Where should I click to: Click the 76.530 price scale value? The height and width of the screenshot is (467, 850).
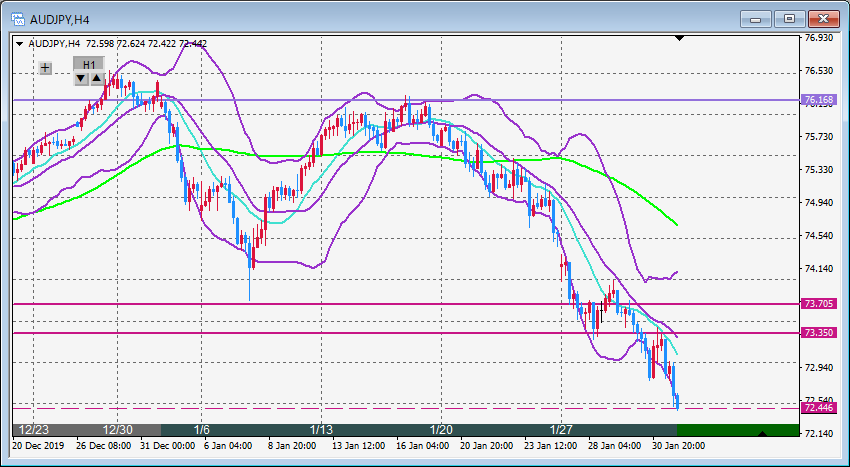pos(819,71)
